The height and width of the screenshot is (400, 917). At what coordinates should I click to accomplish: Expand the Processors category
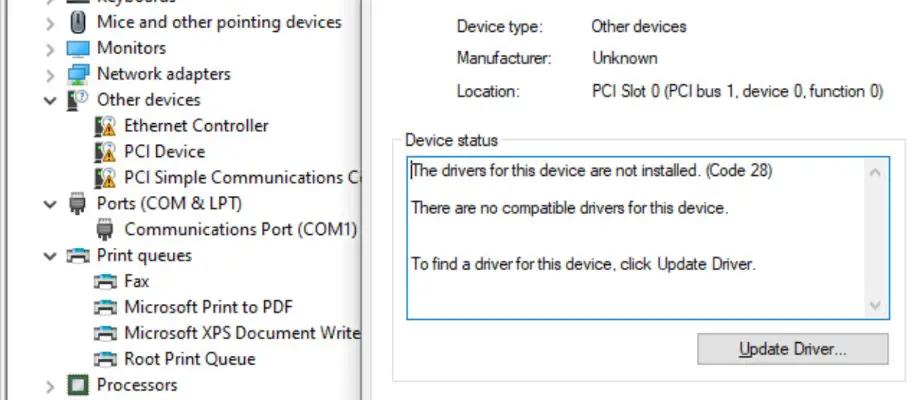[x=50, y=386]
